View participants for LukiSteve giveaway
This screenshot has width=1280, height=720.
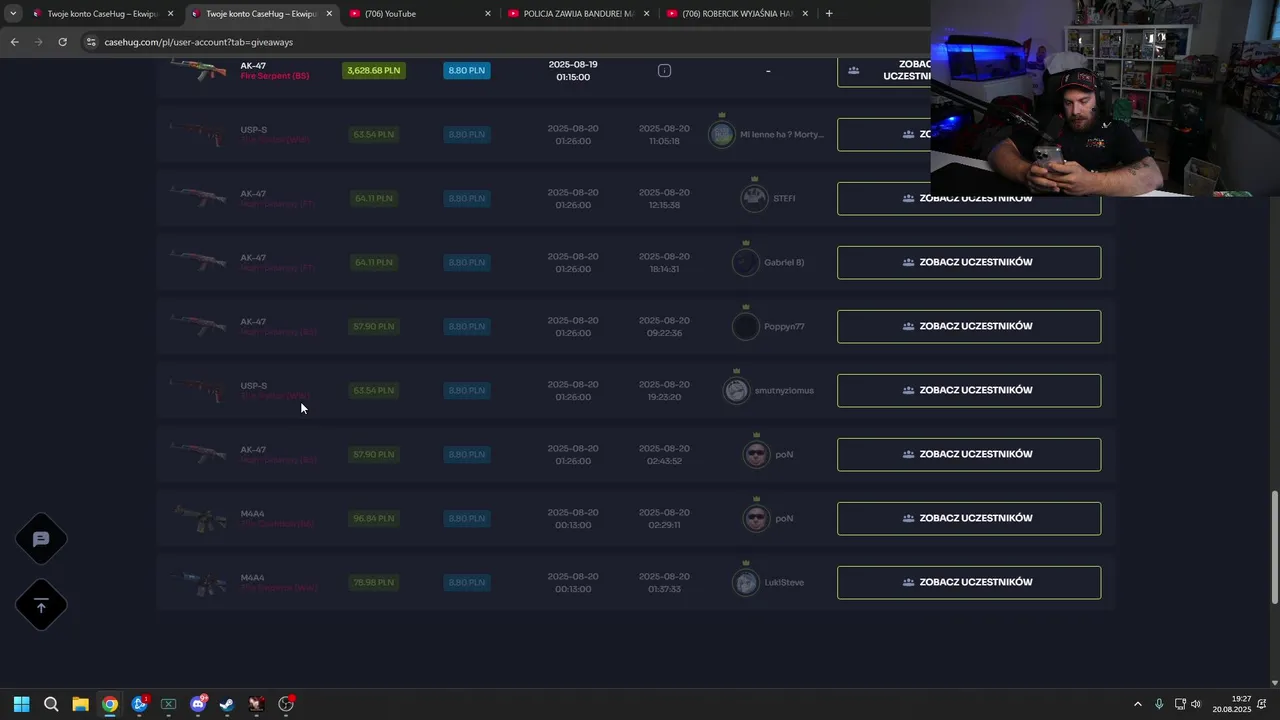coord(969,582)
